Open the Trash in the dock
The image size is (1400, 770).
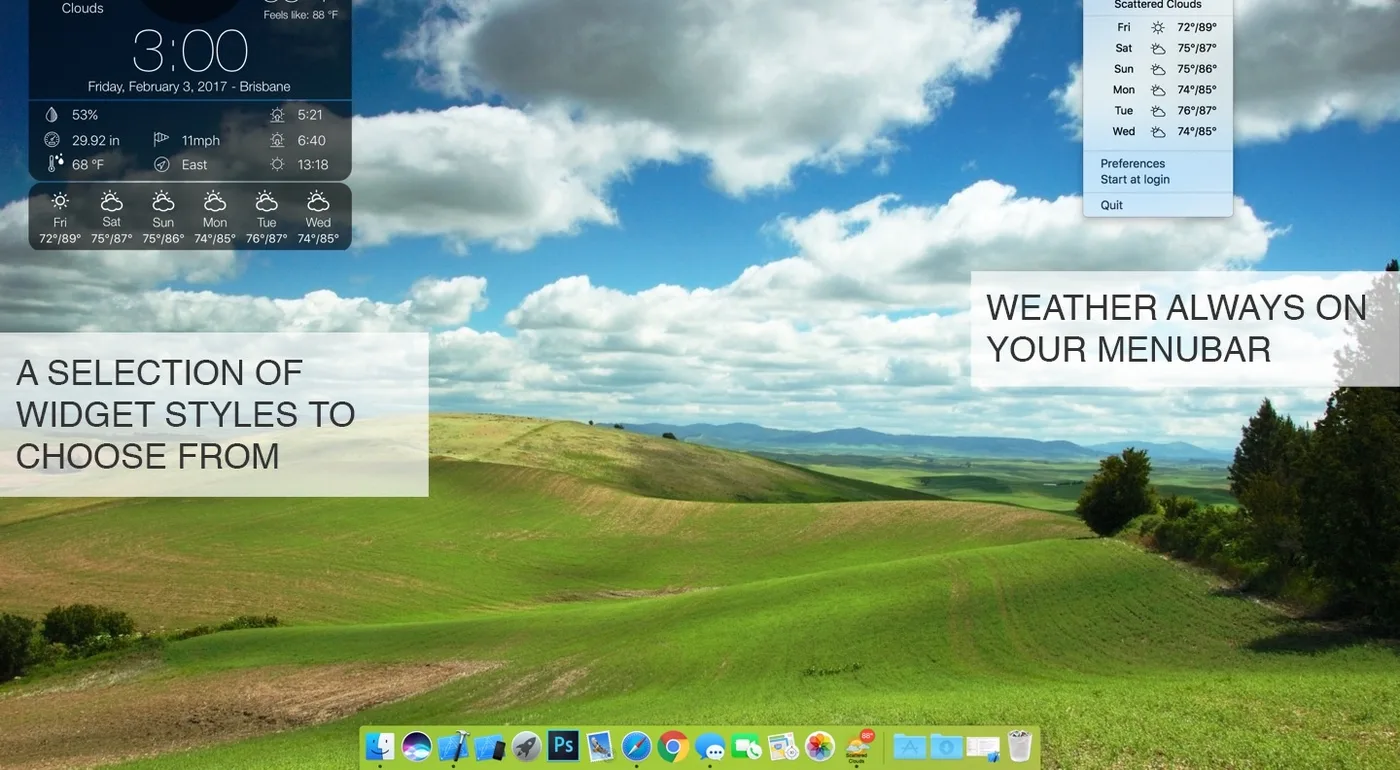pyautogui.click(x=1019, y=746)
